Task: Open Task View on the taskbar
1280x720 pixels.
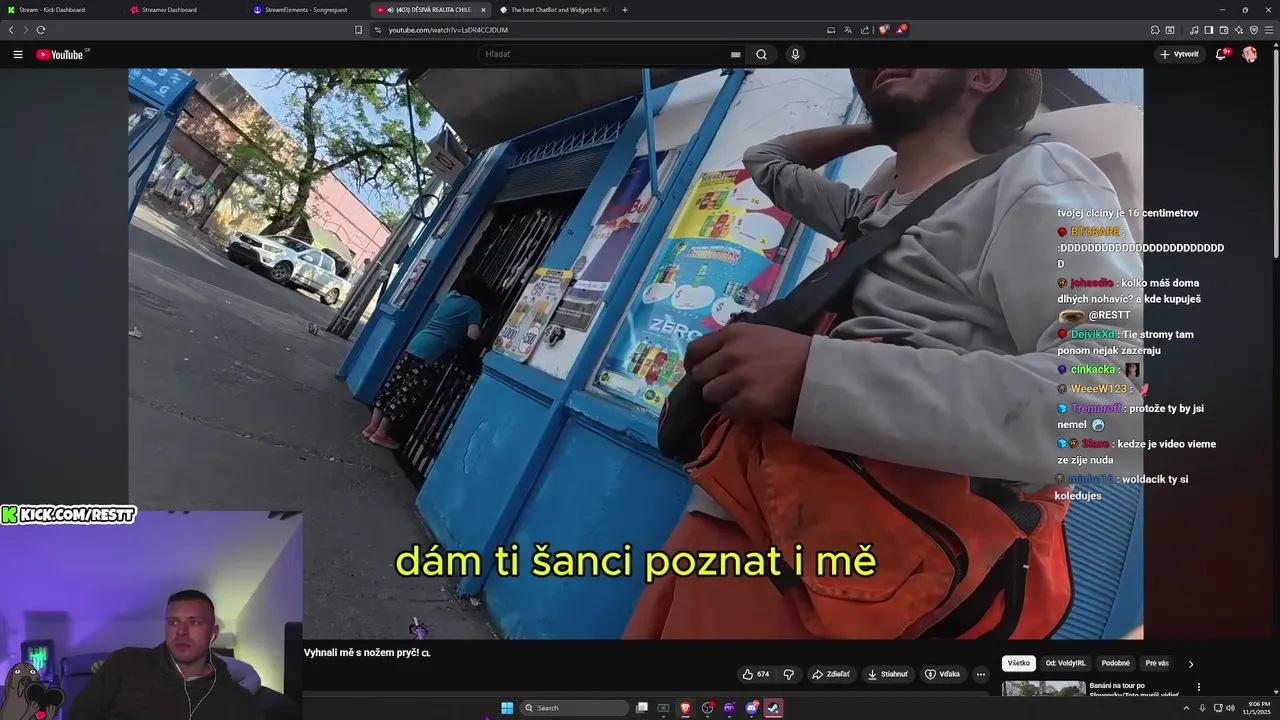Action: pyautogui.click(x=642, y=708)
